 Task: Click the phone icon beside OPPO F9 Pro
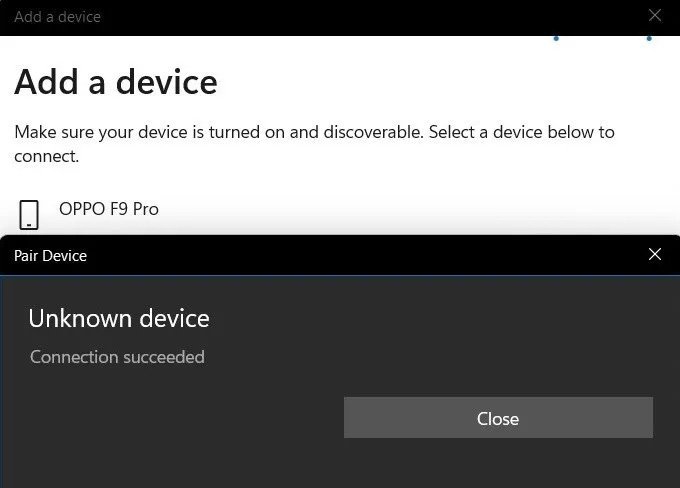tap(29, 215)
